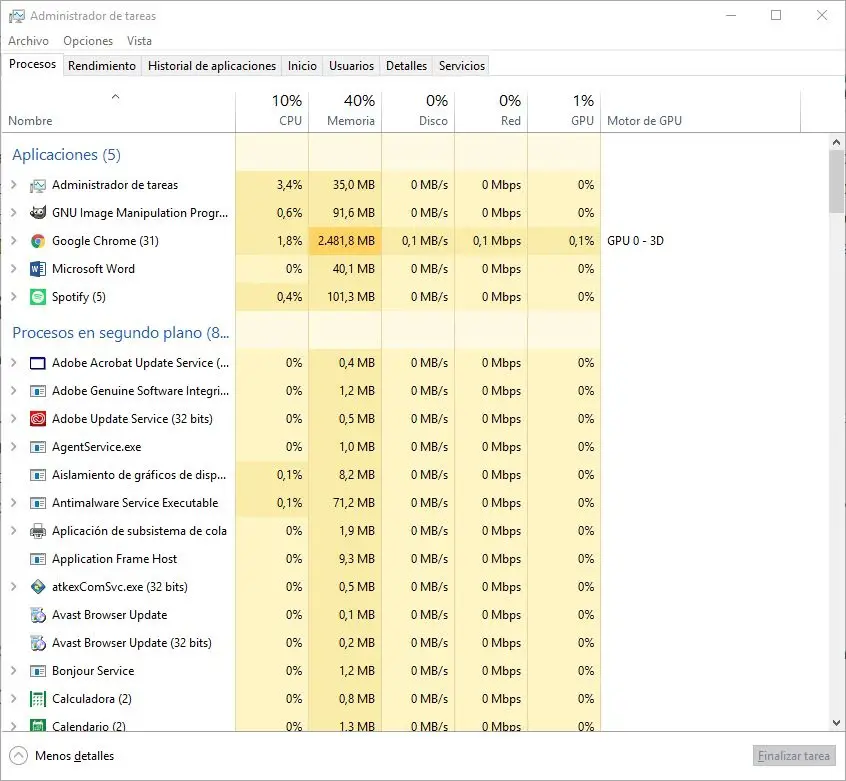Image resolution: width=846 pixels, height=781 pixels.
Task: Click Procesos en segundo plano heading
Action: [x=121, y=333]
